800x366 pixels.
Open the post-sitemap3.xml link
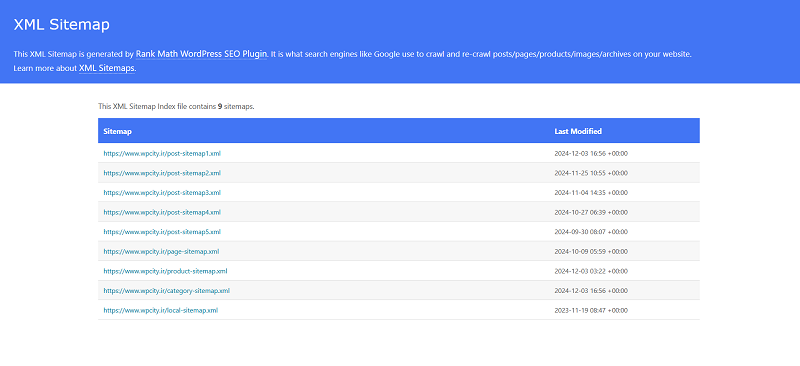point(162,192)
